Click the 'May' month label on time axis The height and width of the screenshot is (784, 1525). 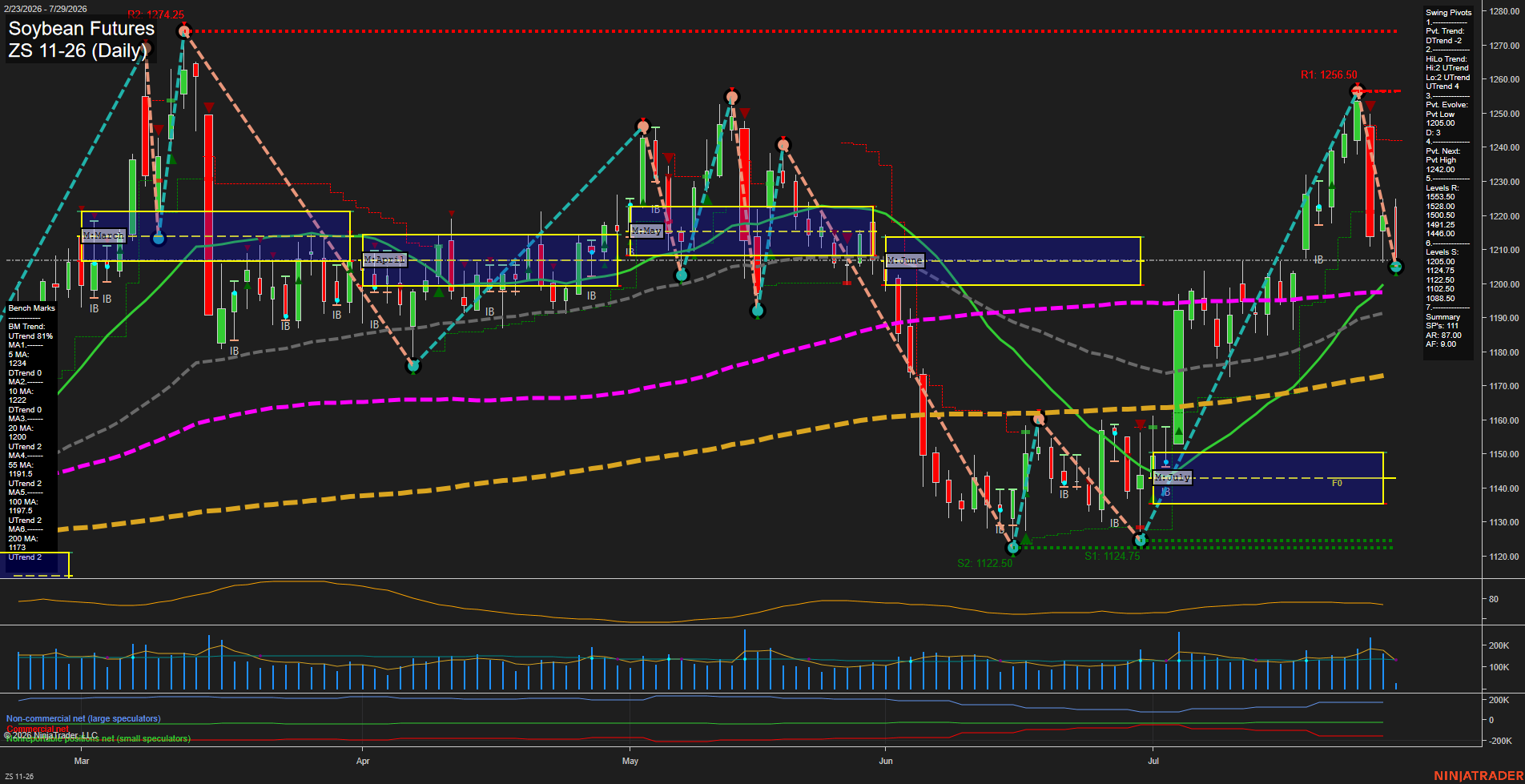tap(630, 761)
